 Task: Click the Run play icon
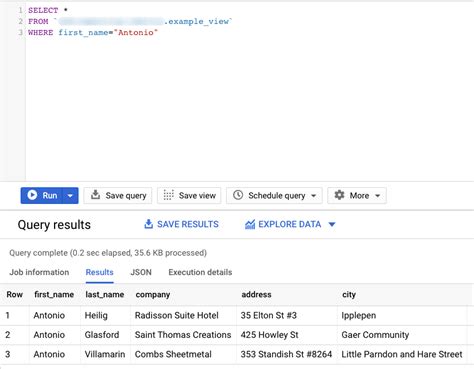point(32,195)
